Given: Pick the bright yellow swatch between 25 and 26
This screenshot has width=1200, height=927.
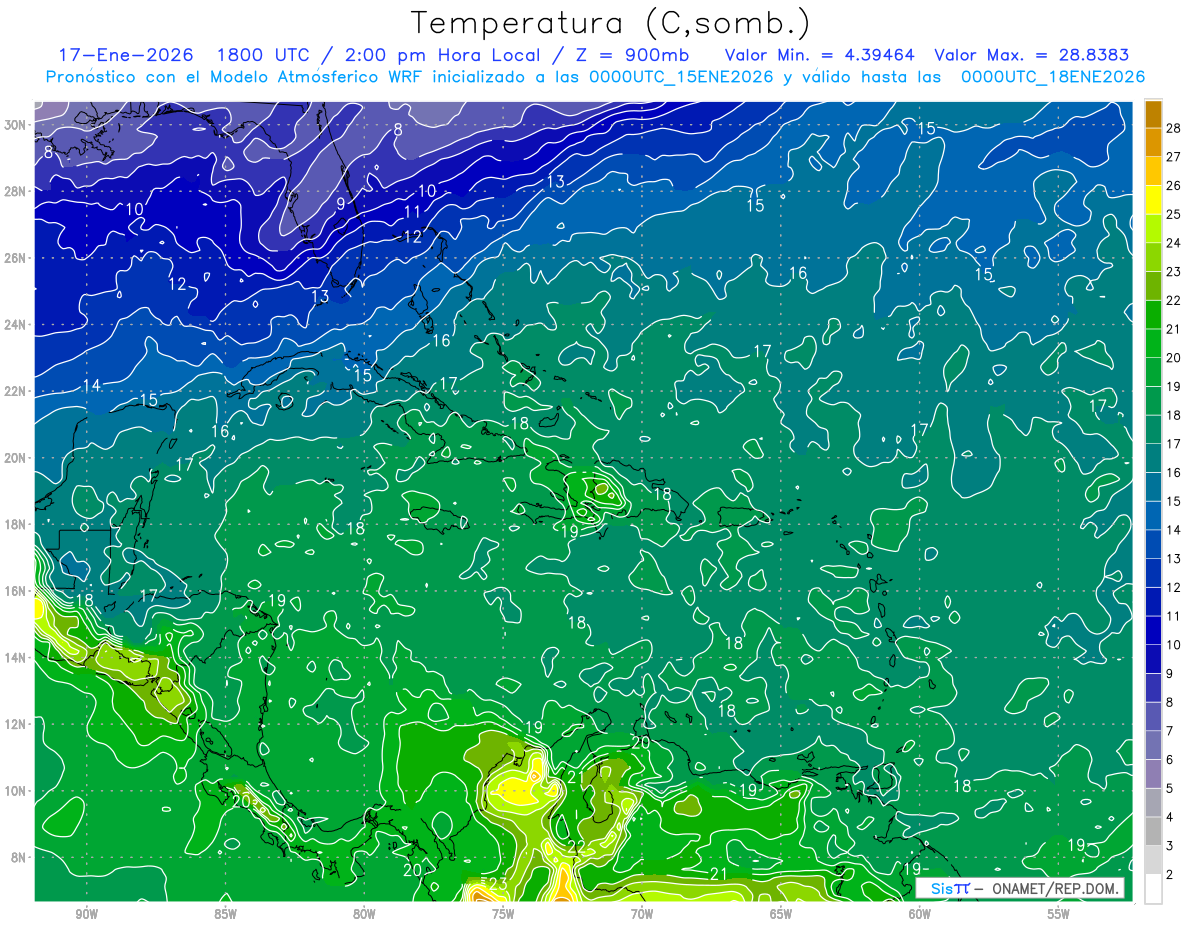Looking at the screenshot, I should [x=1153, y=199].
